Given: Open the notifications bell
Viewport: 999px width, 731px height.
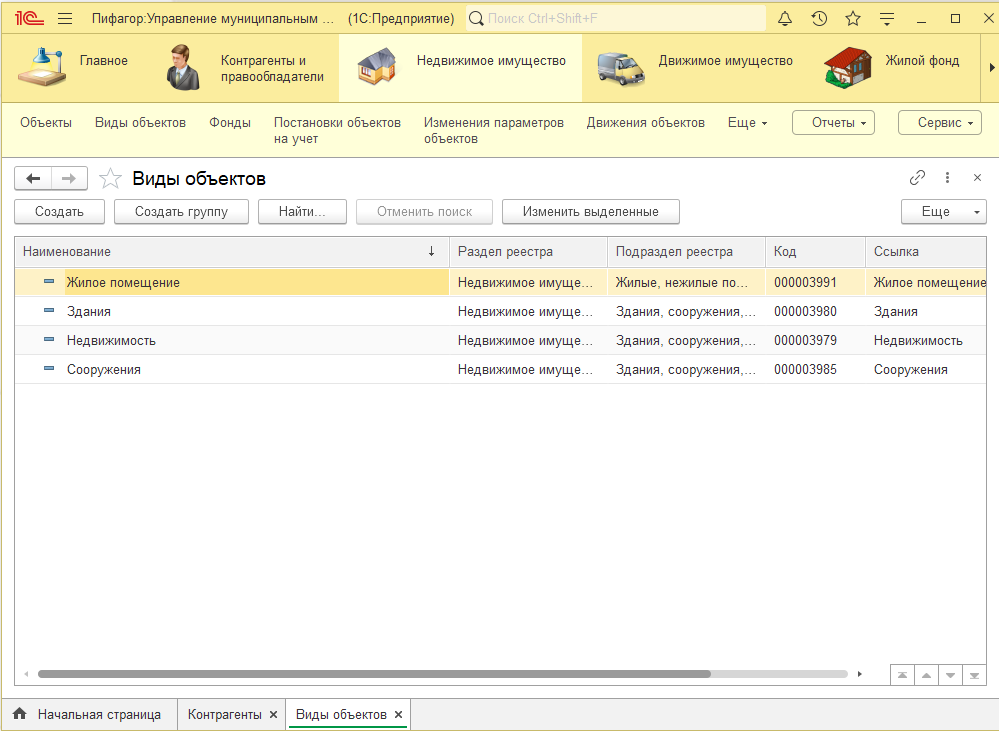Looking at the screenshot, I should (x=785, y=18).
